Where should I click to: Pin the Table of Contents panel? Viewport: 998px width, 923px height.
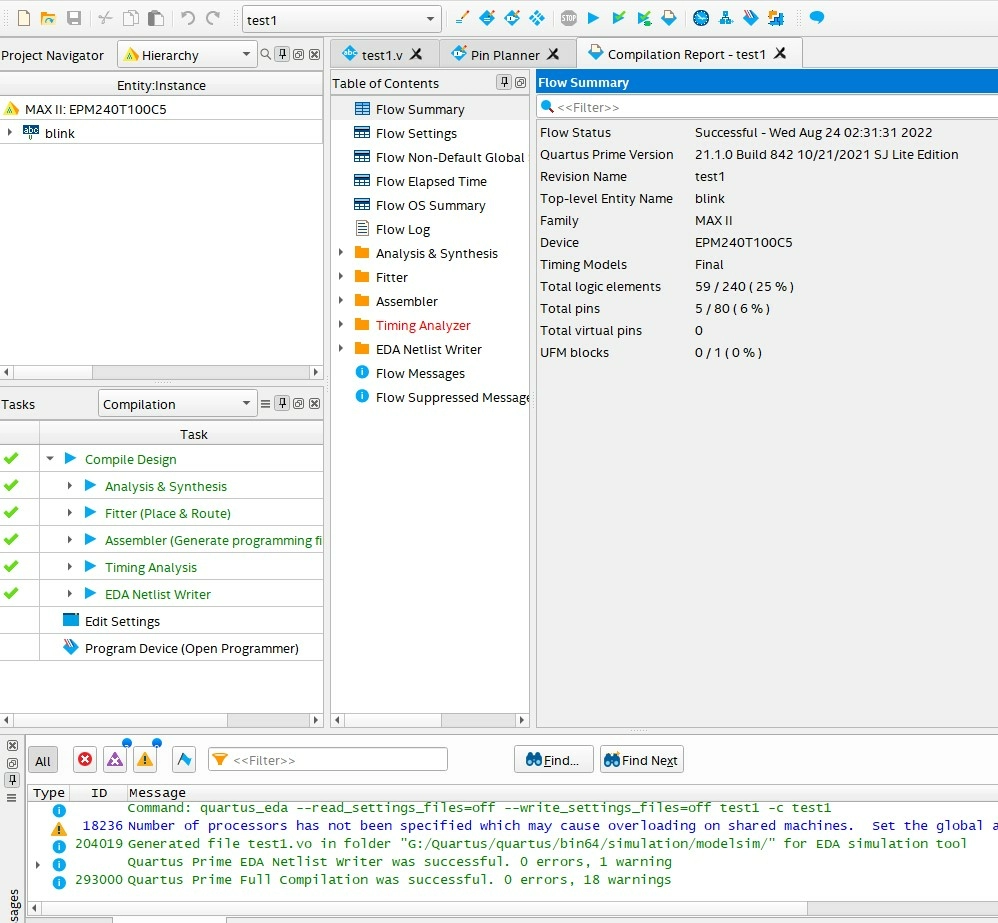pyautogui.click(x=504, y=82)
